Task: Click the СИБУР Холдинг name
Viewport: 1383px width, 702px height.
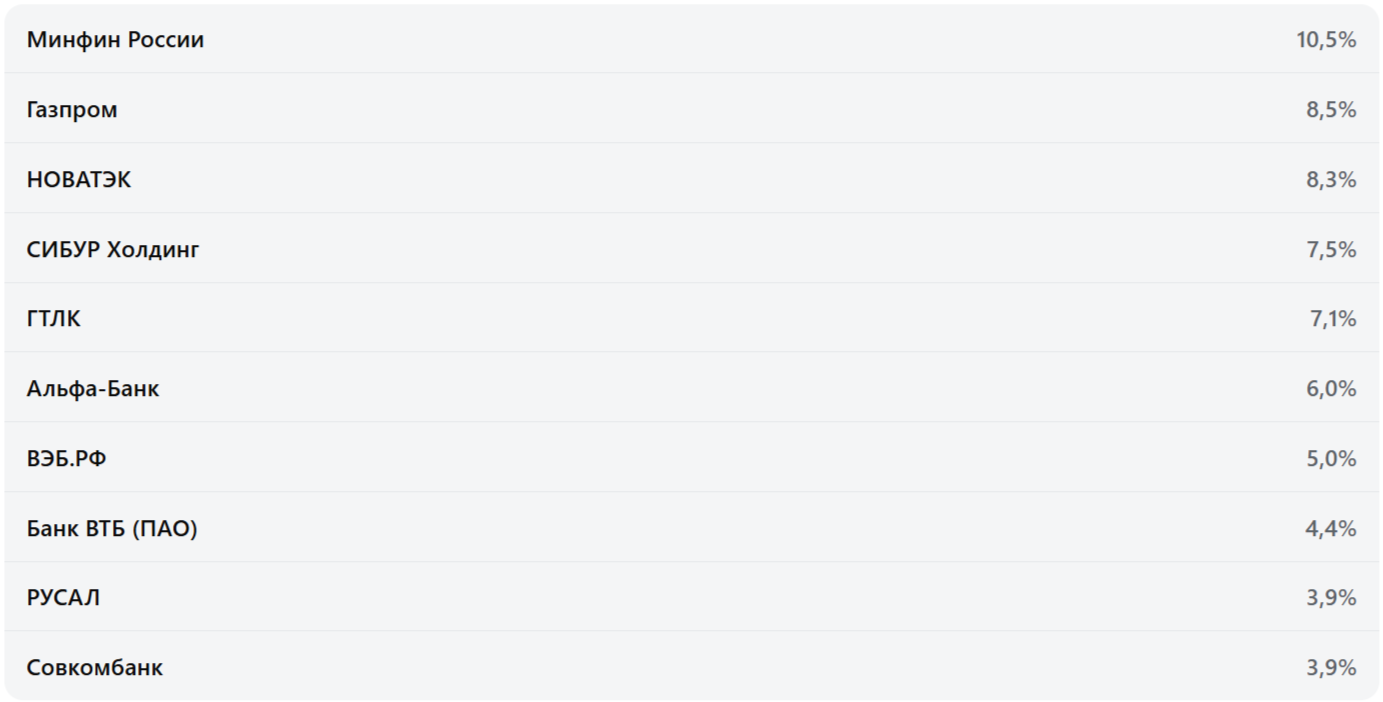Action: (113, 249)
